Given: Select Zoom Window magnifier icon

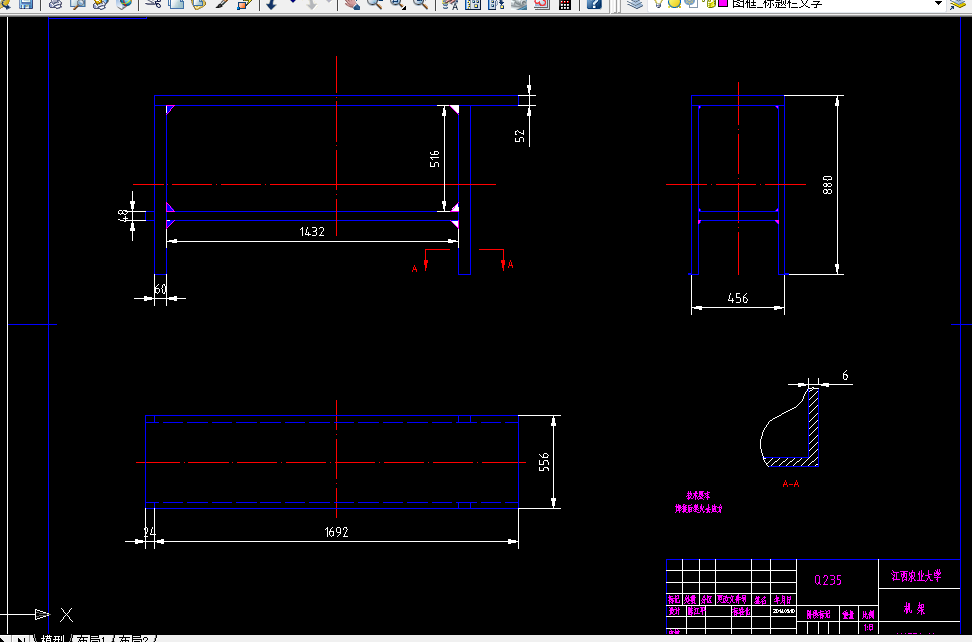Looking at the screenshot, I should [x=397, y=4].
